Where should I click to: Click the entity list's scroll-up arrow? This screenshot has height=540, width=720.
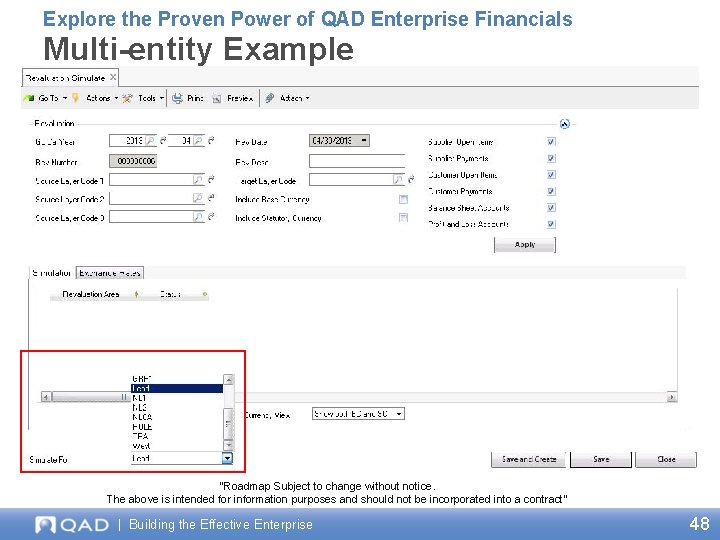pyautogui.click(x=228, y=379)
